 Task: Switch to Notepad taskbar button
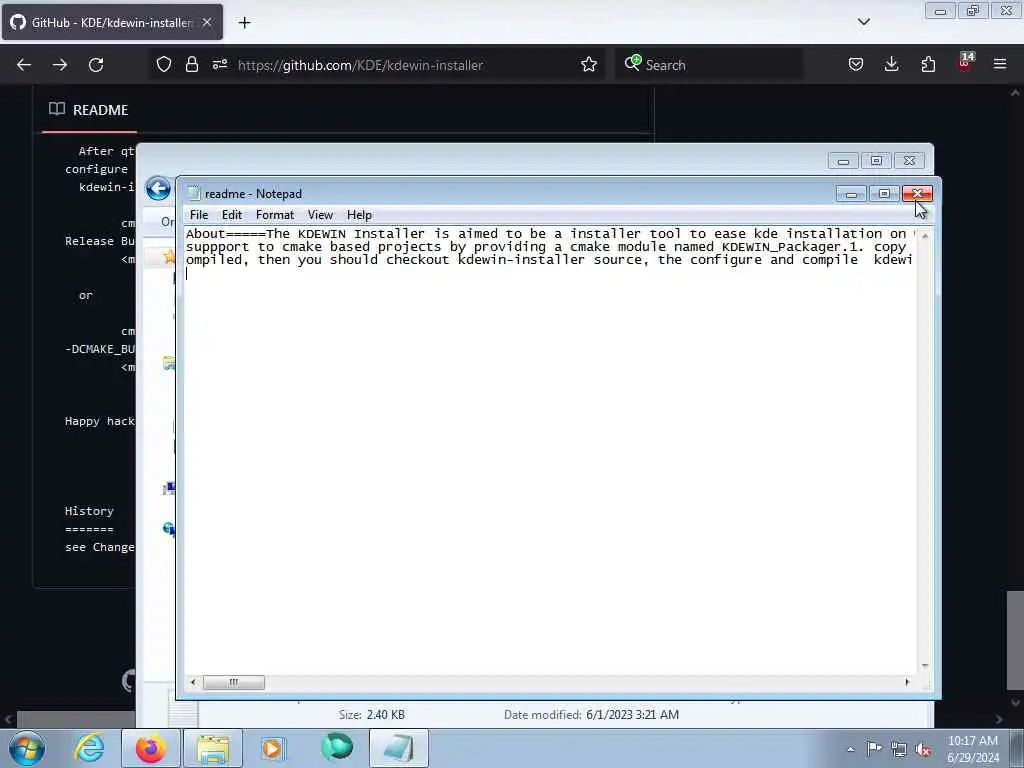point(399,748)
